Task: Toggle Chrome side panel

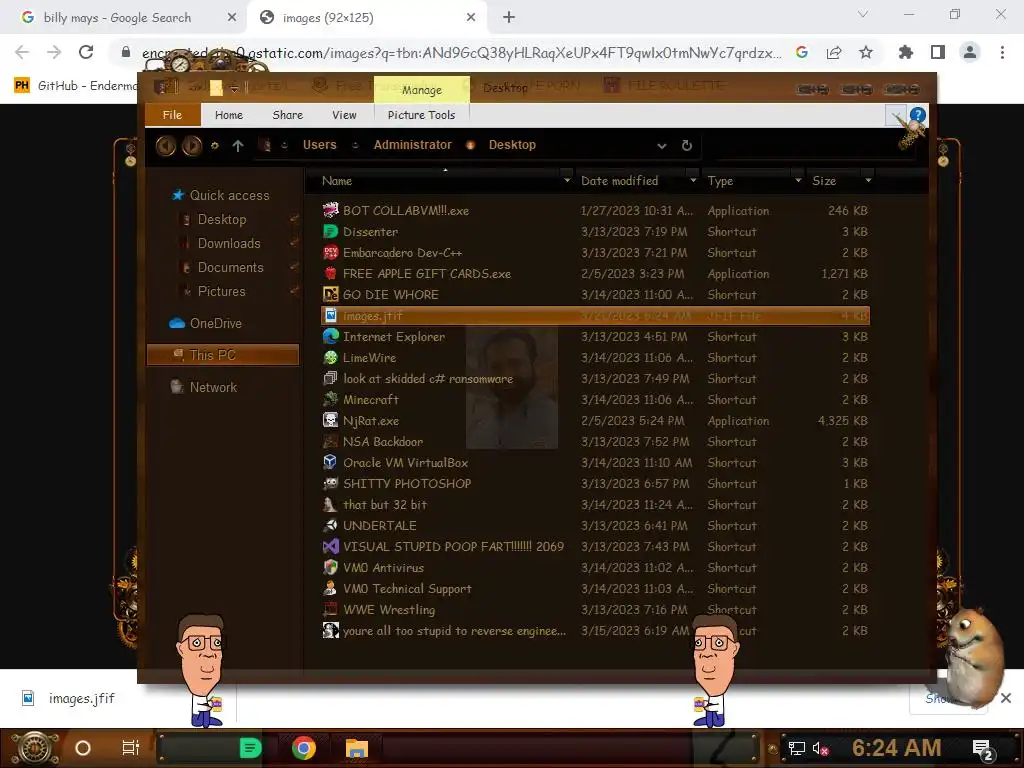Action: coord(938,52)
